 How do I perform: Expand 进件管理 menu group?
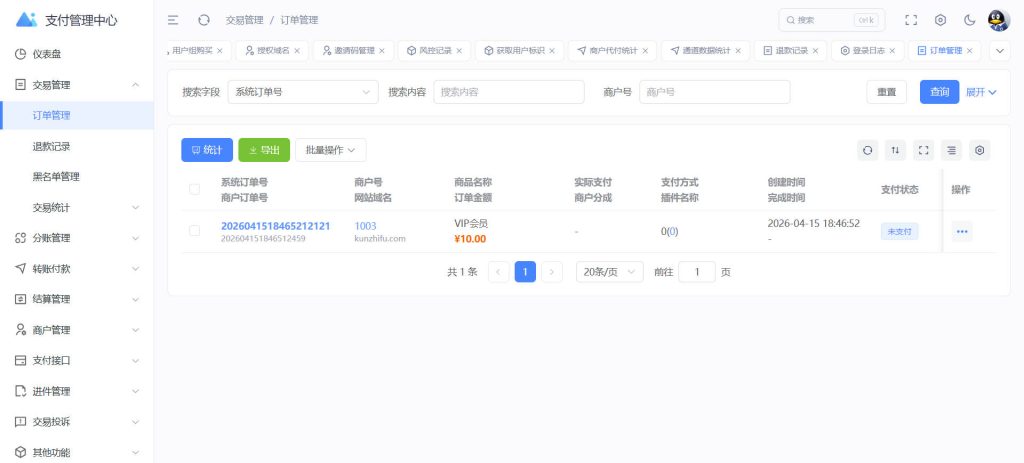(x=77, y=391)
